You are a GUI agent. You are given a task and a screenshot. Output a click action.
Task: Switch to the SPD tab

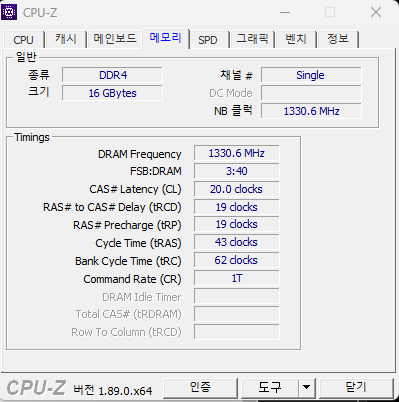click(x=208, y=40)
